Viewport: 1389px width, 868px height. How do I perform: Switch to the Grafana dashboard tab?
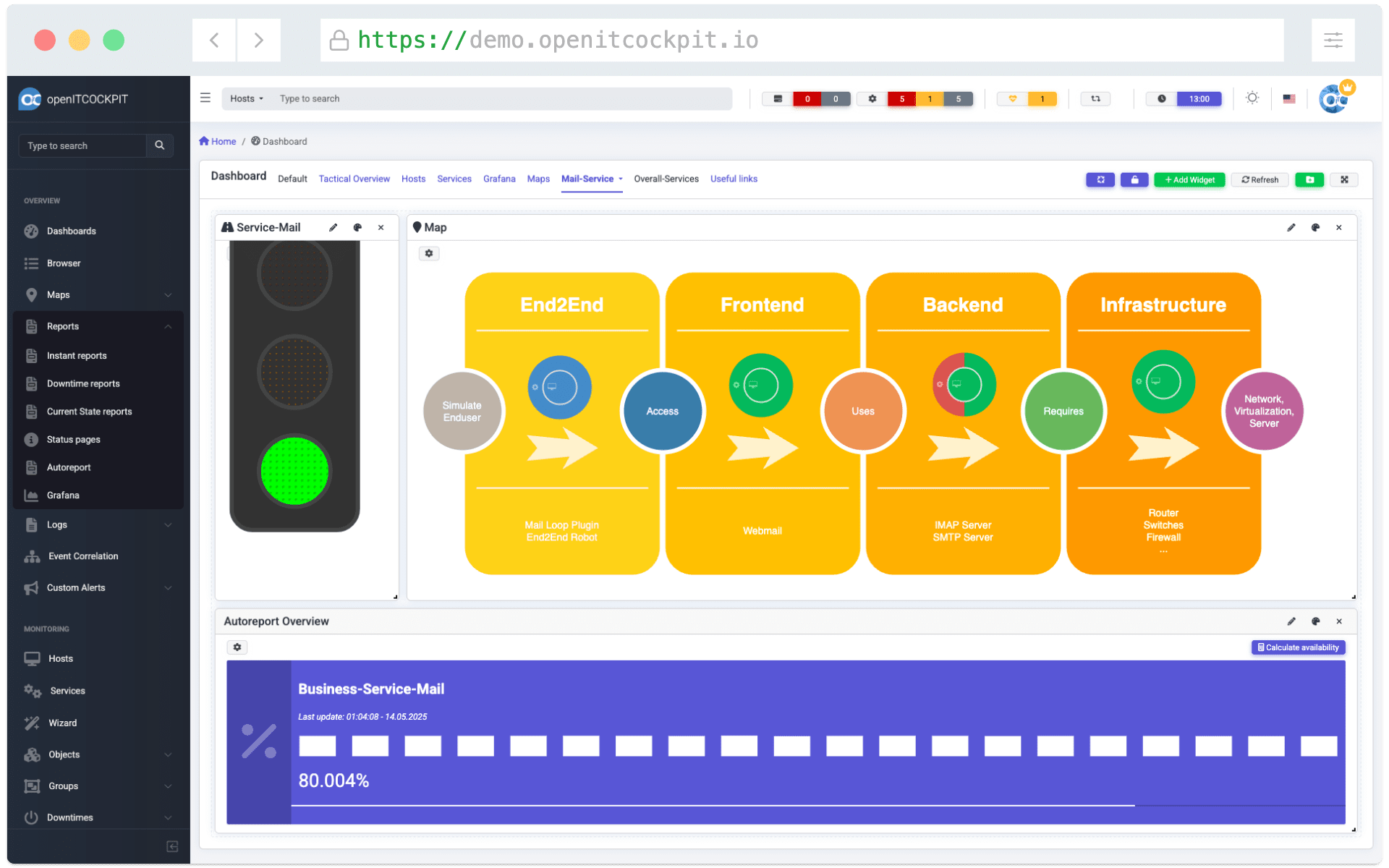click(x=499, y=179)
